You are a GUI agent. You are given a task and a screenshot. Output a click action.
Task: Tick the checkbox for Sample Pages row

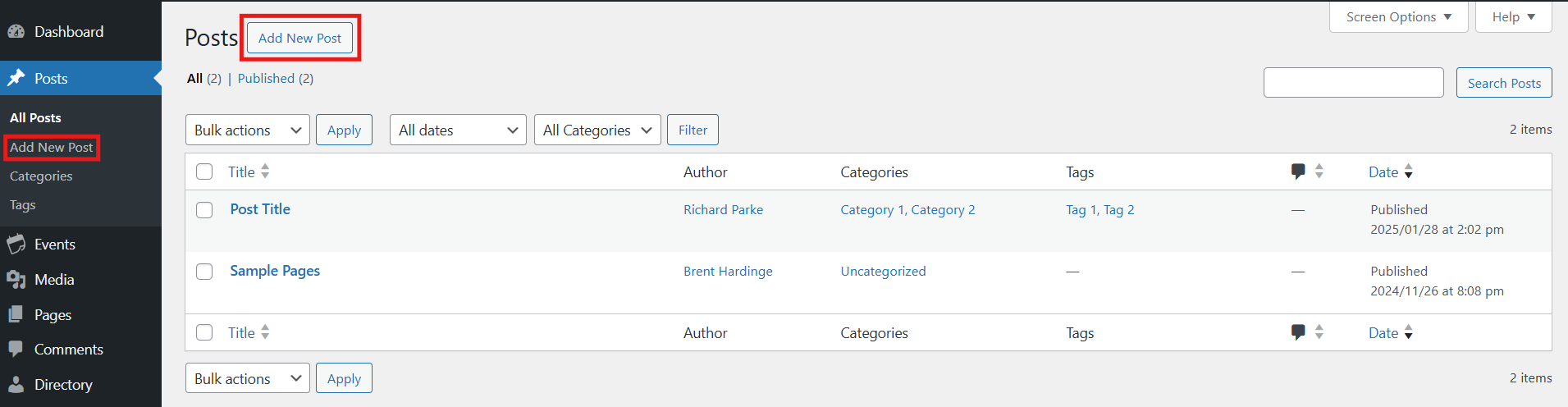tap(204, 272)
